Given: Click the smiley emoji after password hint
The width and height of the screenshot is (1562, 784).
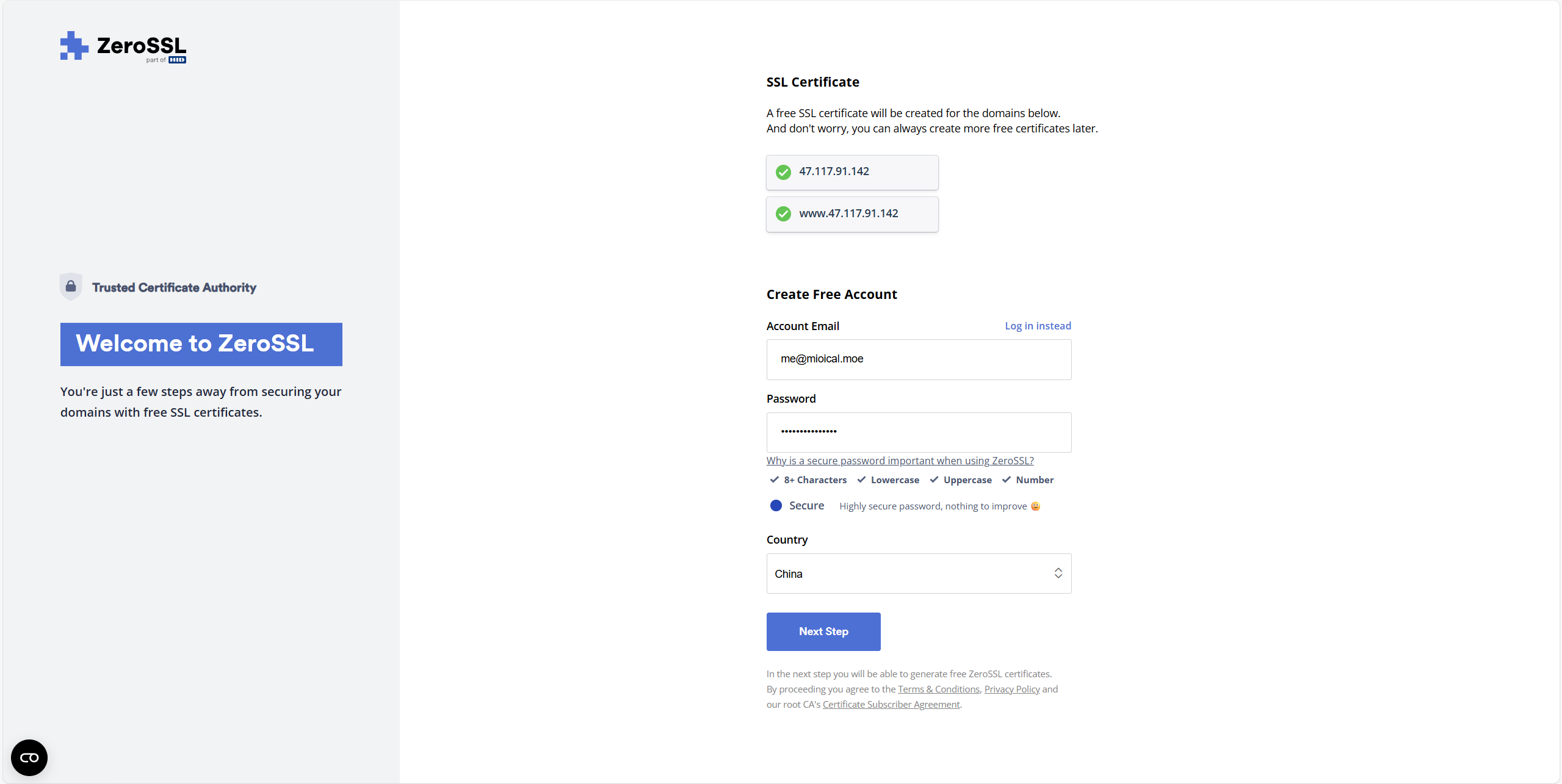Looking at the screenshot, I should [1035, 506].
